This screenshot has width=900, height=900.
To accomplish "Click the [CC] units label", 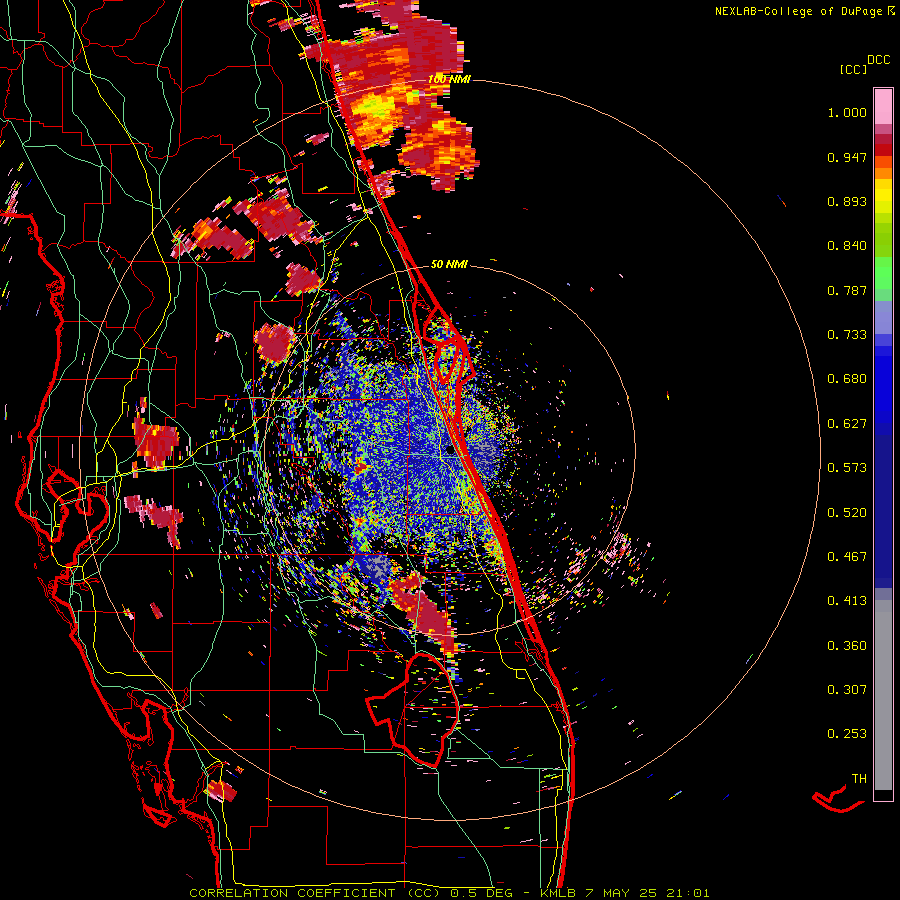I will 853,69.
